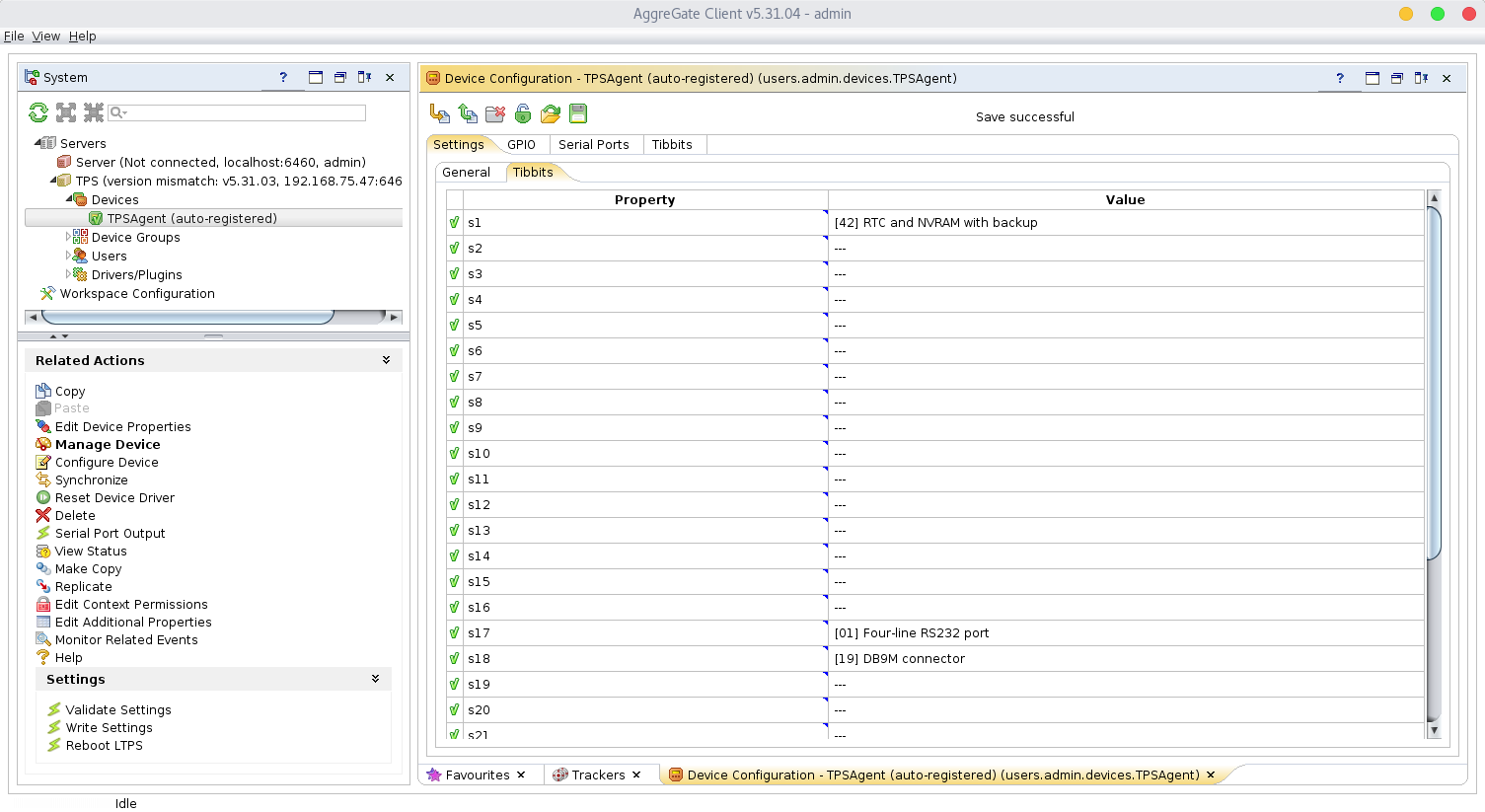Expand the Device Groups node
The image size is (1485, 812).
click(69, 237)
